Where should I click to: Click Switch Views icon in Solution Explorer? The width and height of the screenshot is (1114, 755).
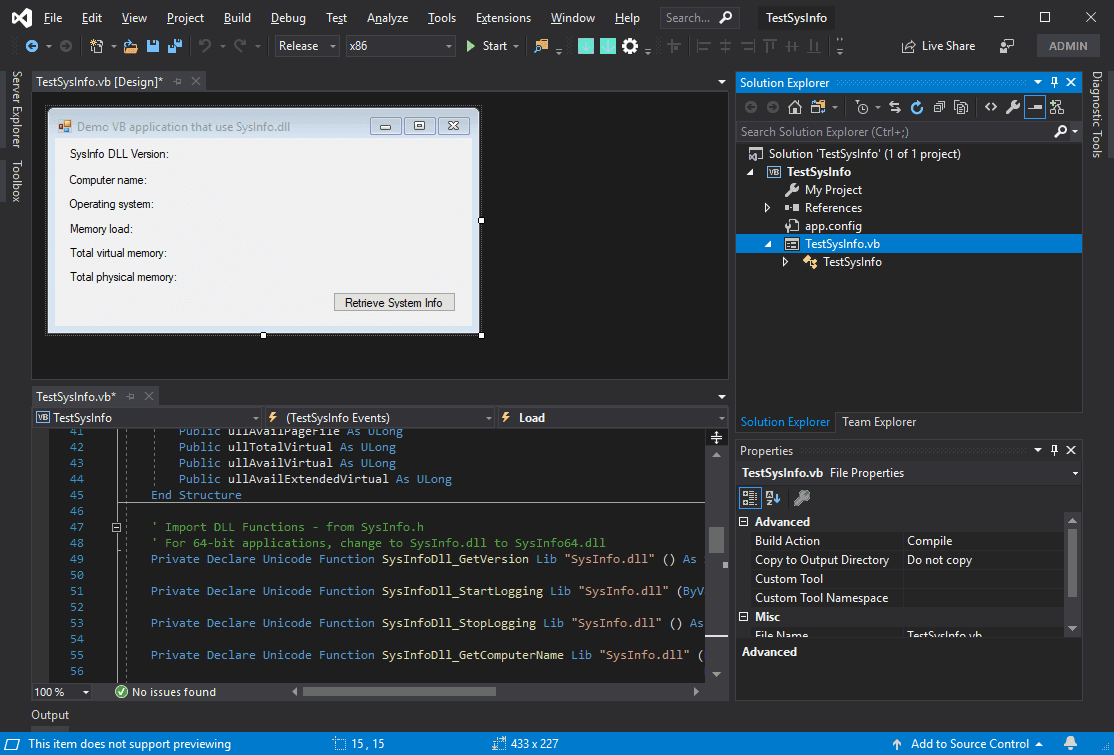click(x=818, y=107)
